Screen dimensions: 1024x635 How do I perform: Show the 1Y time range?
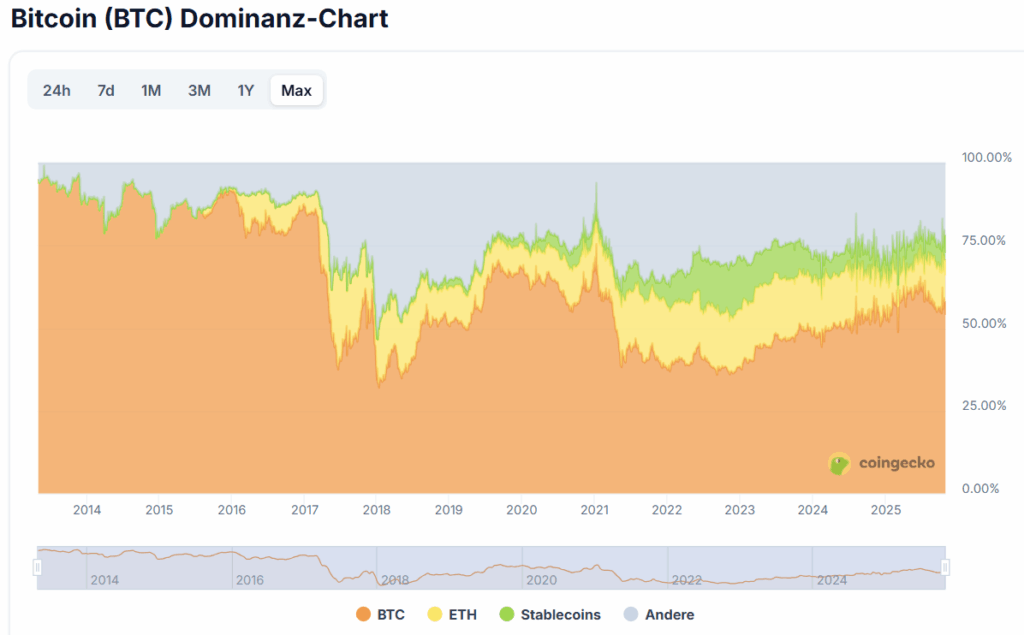[x=246, y=90]
